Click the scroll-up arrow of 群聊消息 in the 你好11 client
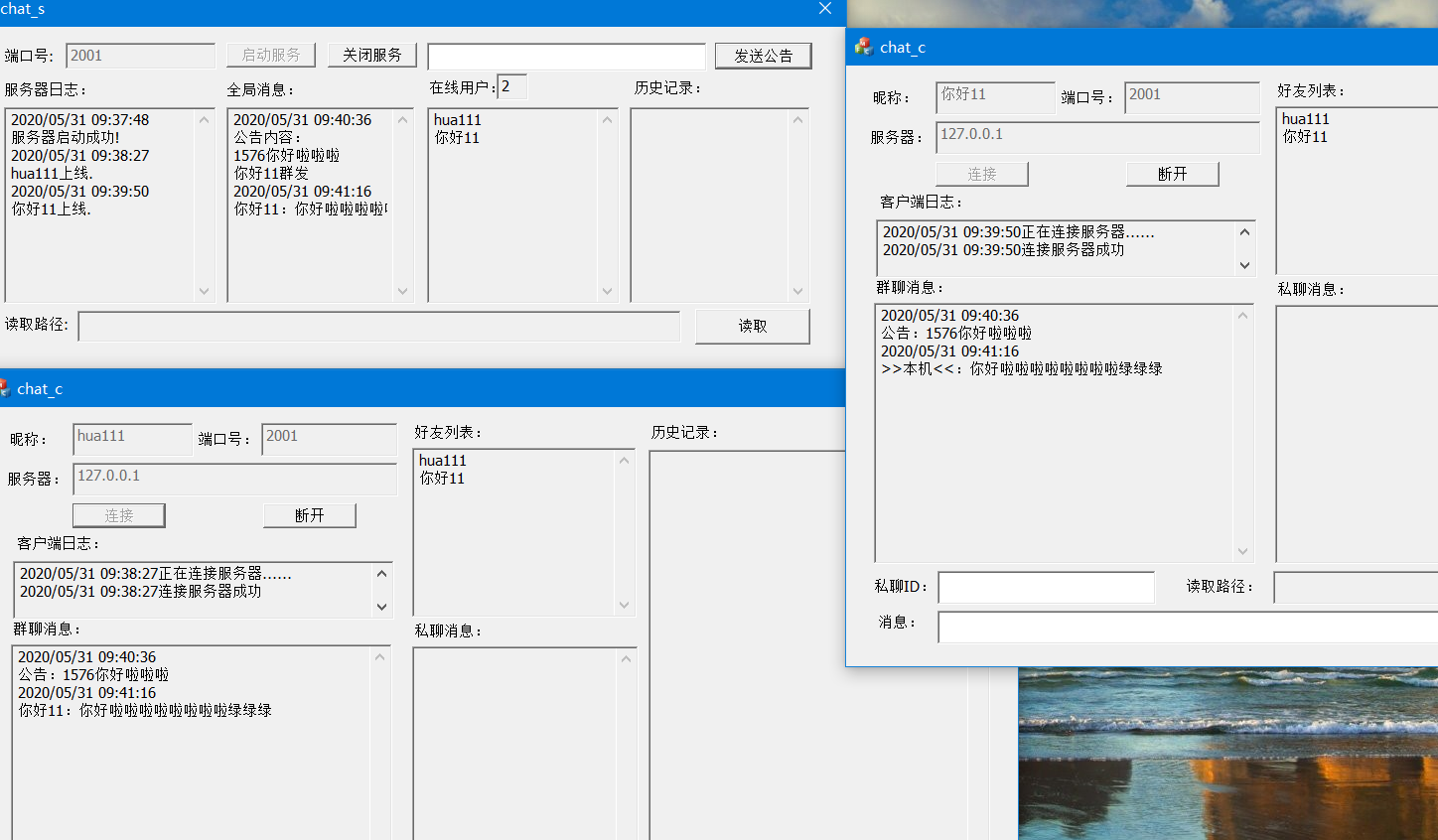Viewport: 1438px width, 840px height. click(x=1244, y=315)
